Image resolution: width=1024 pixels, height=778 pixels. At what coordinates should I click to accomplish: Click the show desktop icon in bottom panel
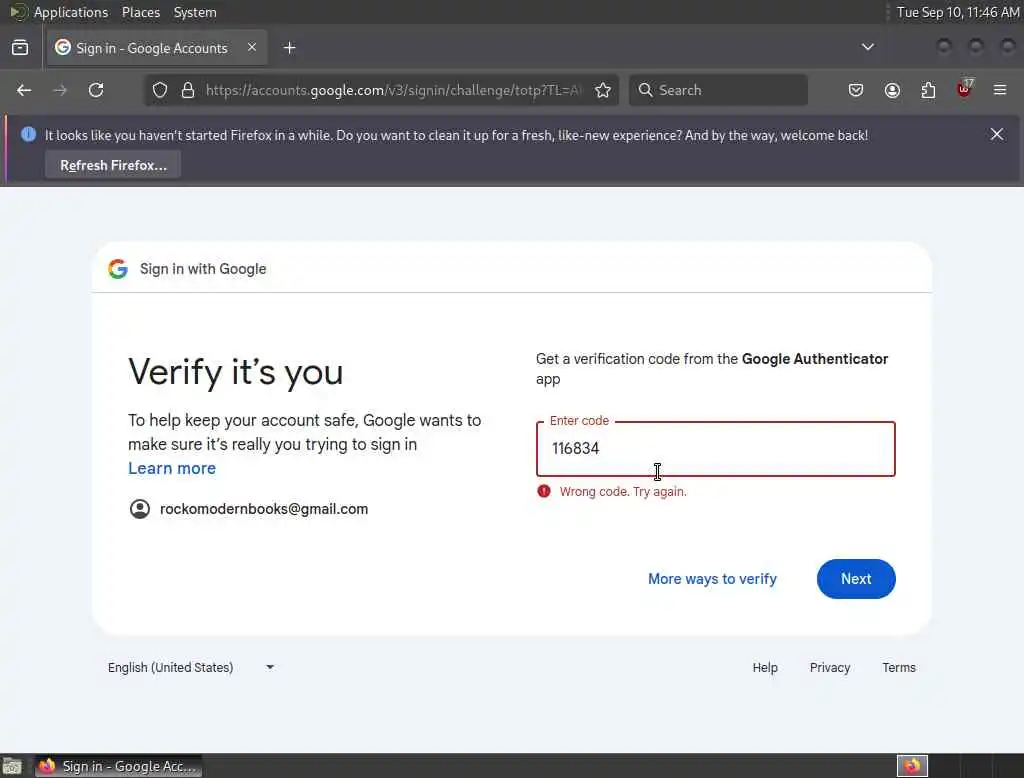[x=12, y=766]
